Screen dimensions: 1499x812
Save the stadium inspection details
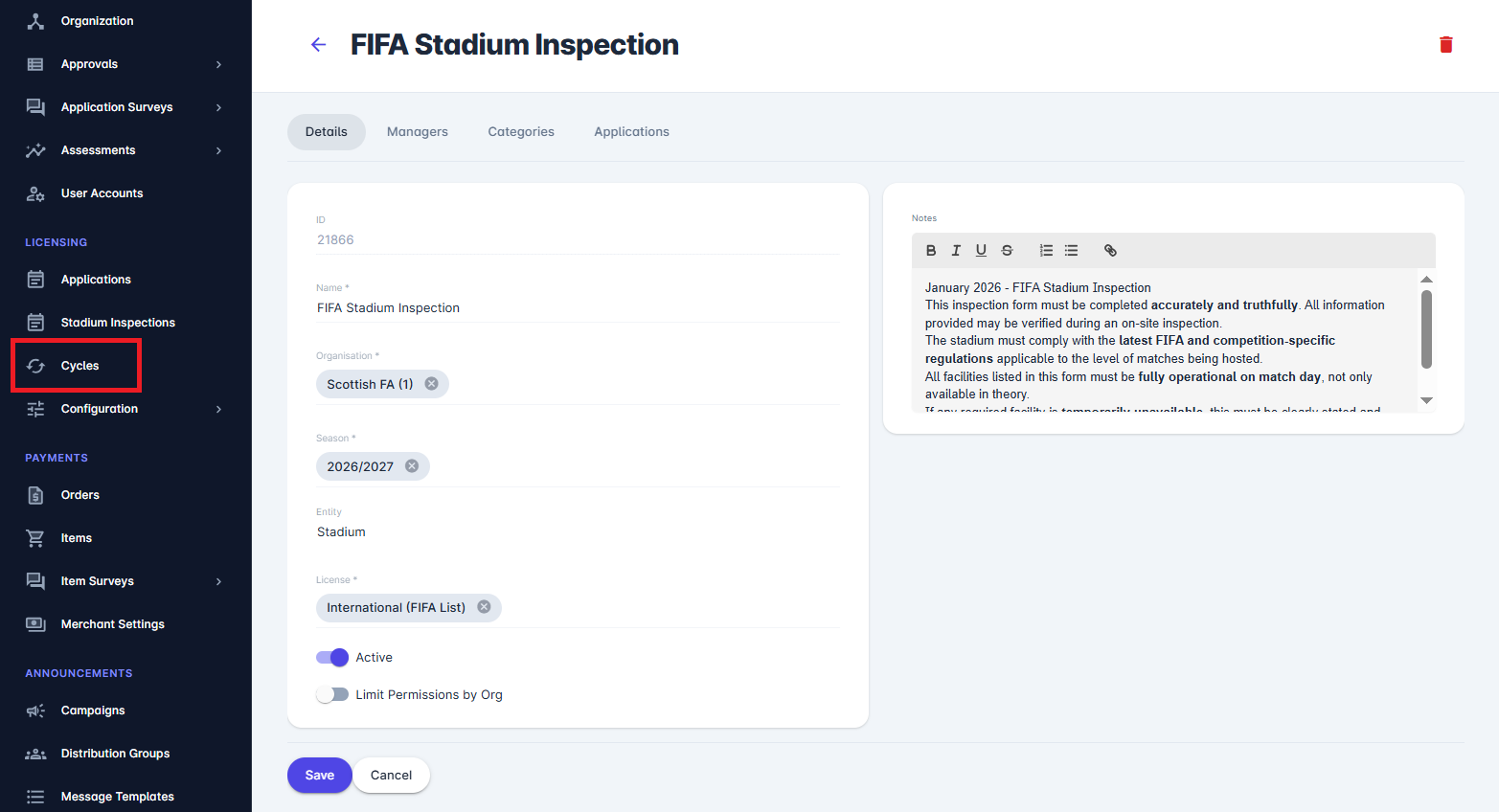[x=320, y=776]
